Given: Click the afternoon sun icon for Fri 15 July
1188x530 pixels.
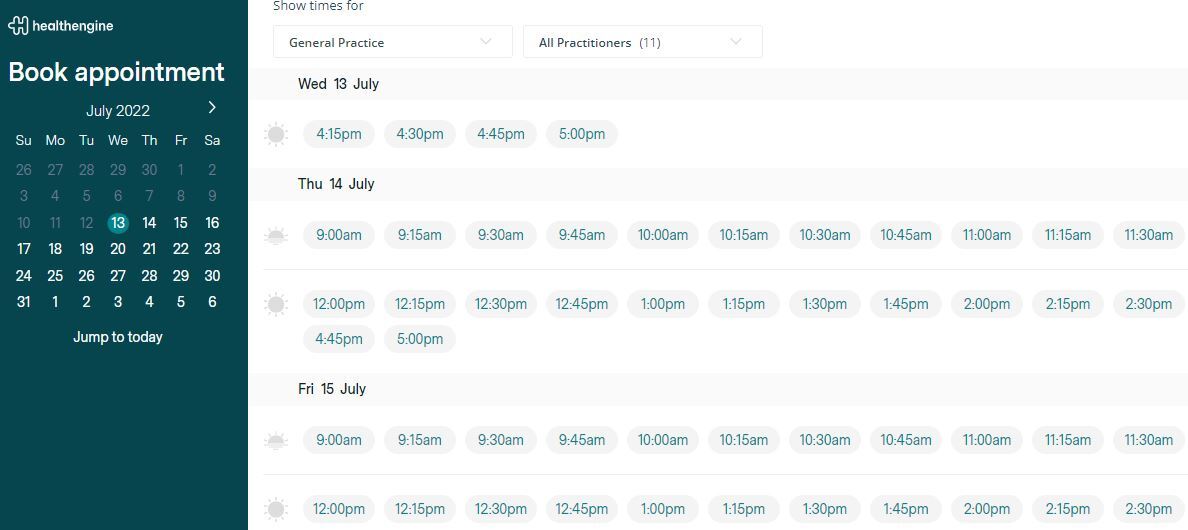Looking at the screenshot, I should point(277,509).
